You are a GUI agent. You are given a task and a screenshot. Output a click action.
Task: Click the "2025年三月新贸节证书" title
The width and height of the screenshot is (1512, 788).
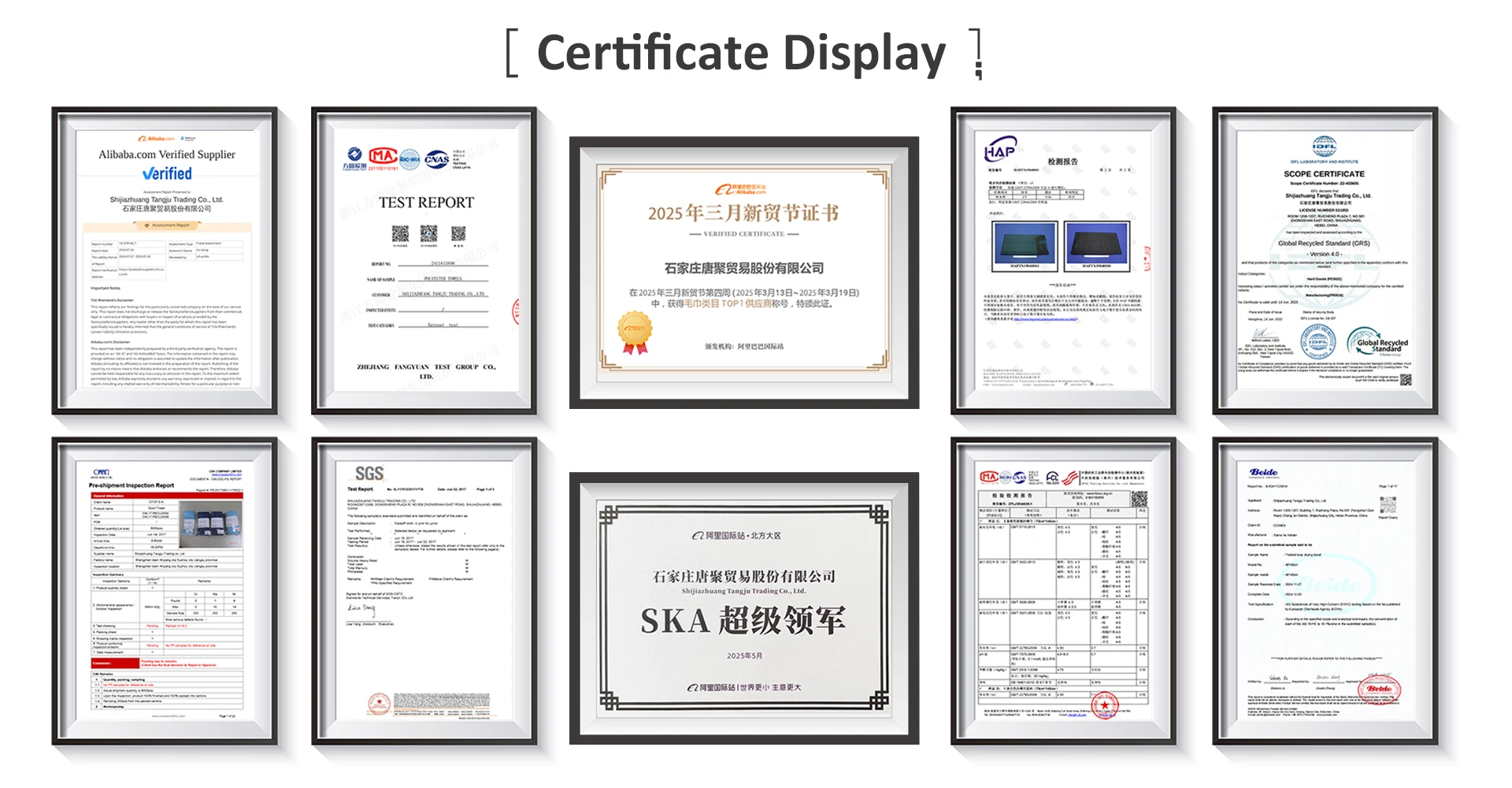pos(743,213)
